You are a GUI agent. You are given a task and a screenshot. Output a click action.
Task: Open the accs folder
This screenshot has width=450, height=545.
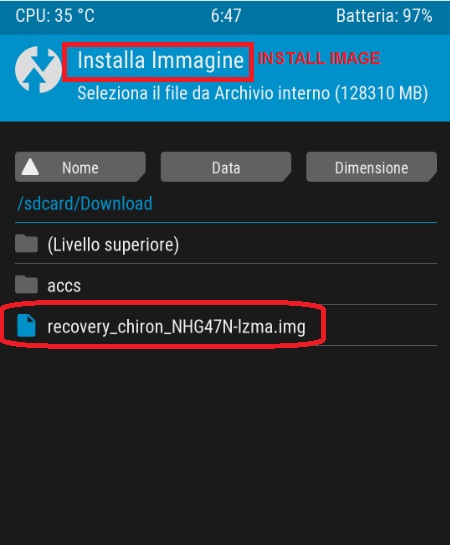[x=226, y=285]
